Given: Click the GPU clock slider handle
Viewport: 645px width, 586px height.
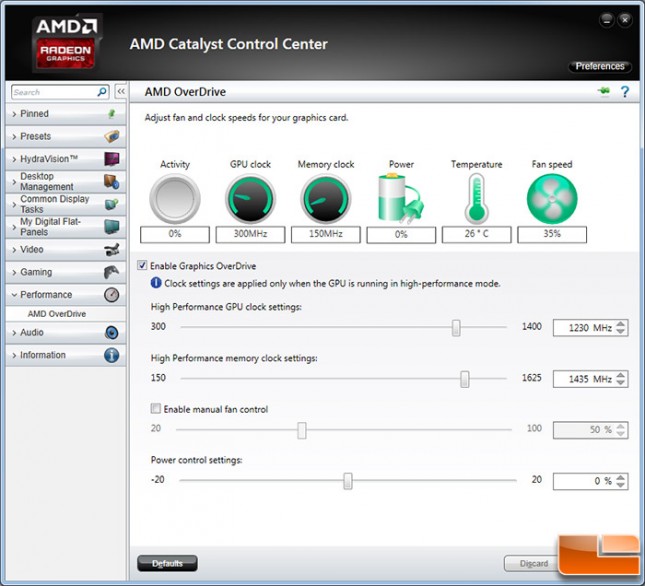Looking at the screenshot, I should tap(456, 328).
